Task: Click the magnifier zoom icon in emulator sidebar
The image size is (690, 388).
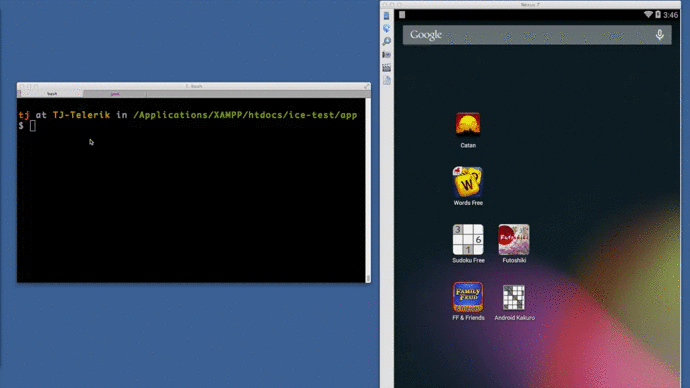Action: (386, 41)
